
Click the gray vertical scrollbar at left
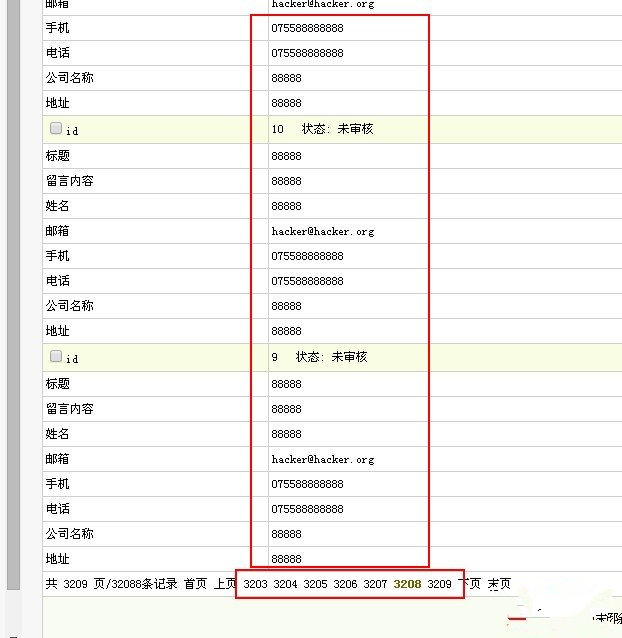pos(12,300)
